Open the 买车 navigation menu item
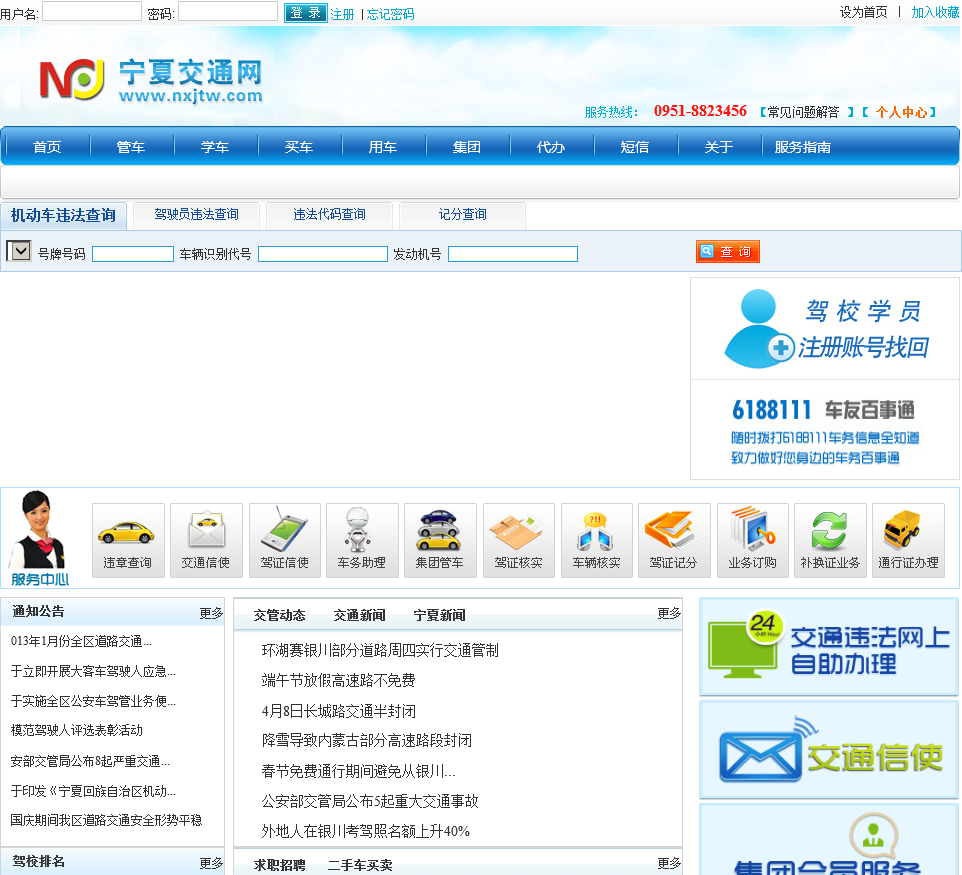The image size is (962, 875). [x=299, y=147]
